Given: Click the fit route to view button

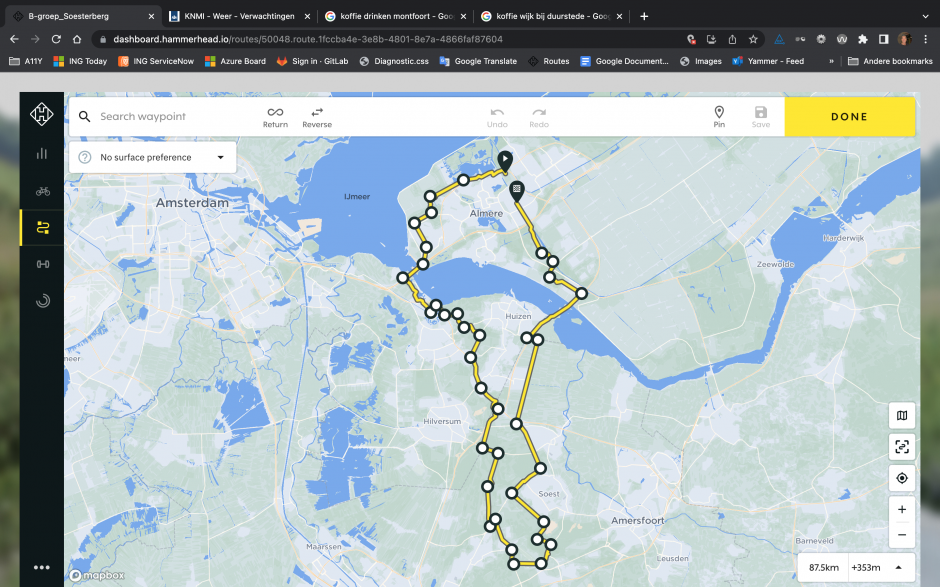Looking at the screenshot, I should tap(902, 447).
